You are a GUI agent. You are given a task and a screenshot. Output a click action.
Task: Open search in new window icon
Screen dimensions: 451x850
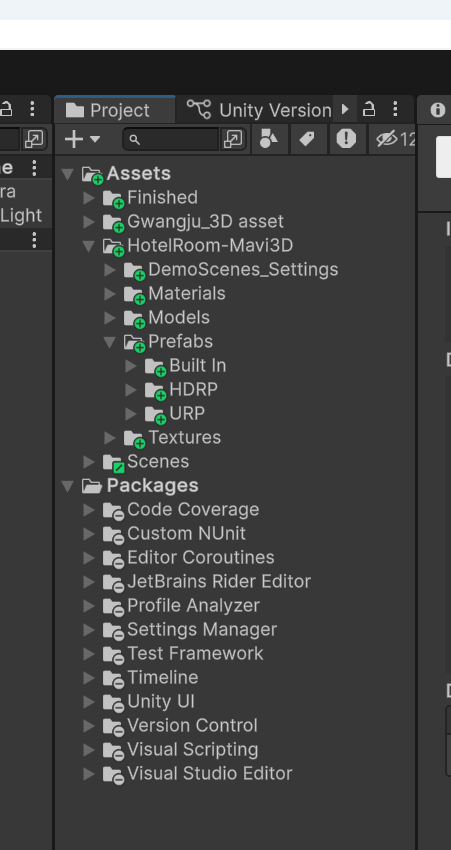233,139
